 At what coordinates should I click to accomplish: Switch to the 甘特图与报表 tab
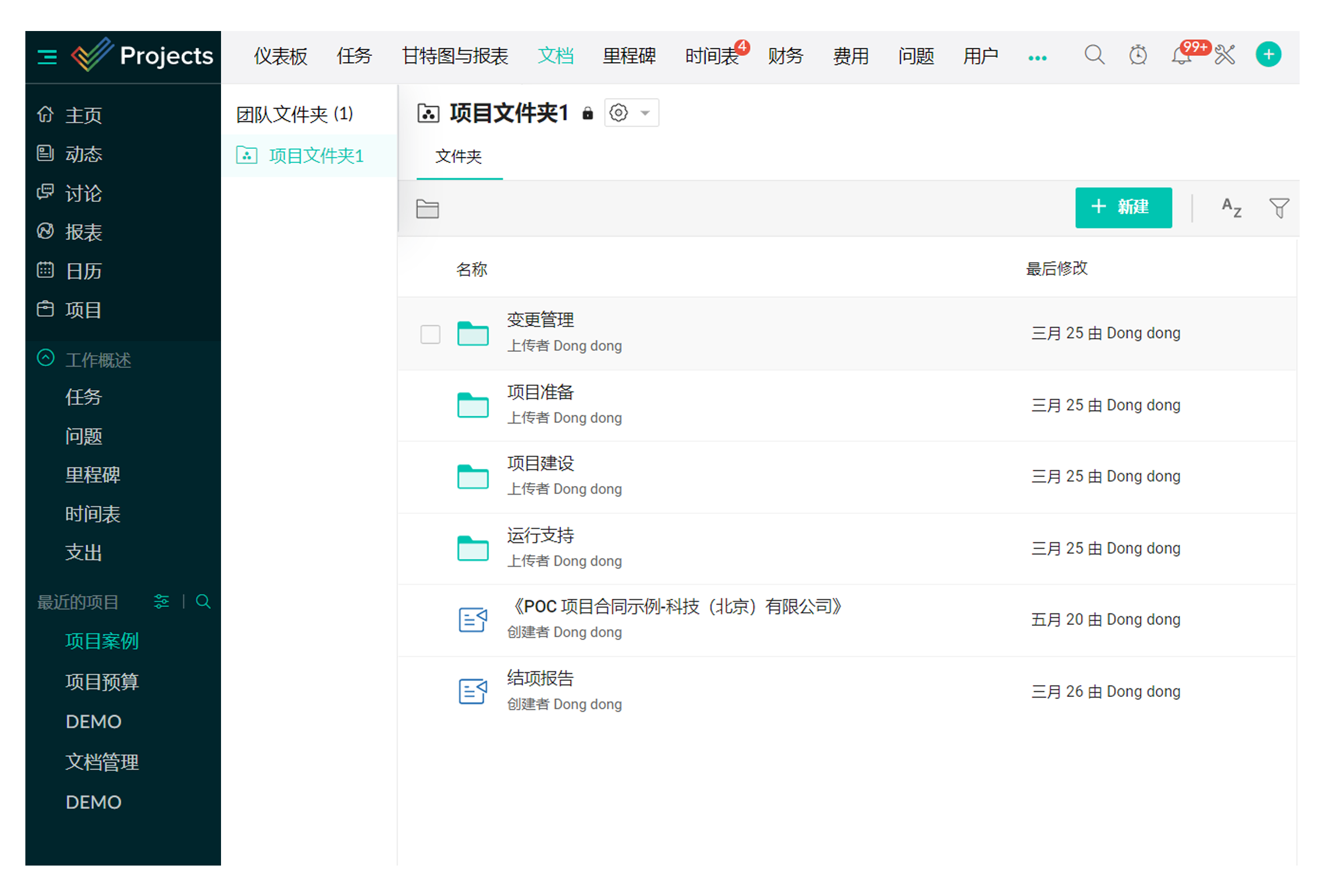coord(454,56)
